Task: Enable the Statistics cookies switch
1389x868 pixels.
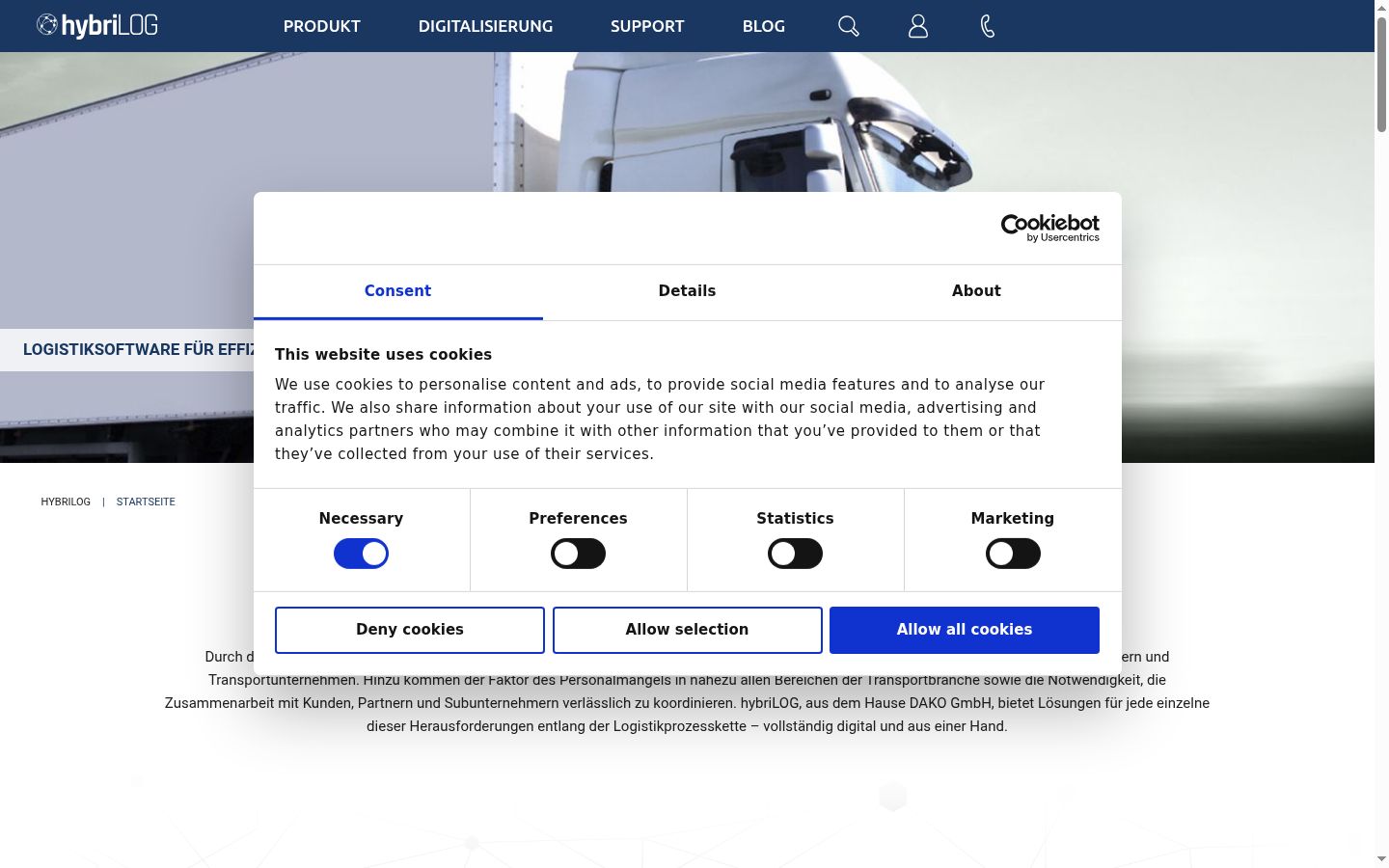Action: (795, 554)
